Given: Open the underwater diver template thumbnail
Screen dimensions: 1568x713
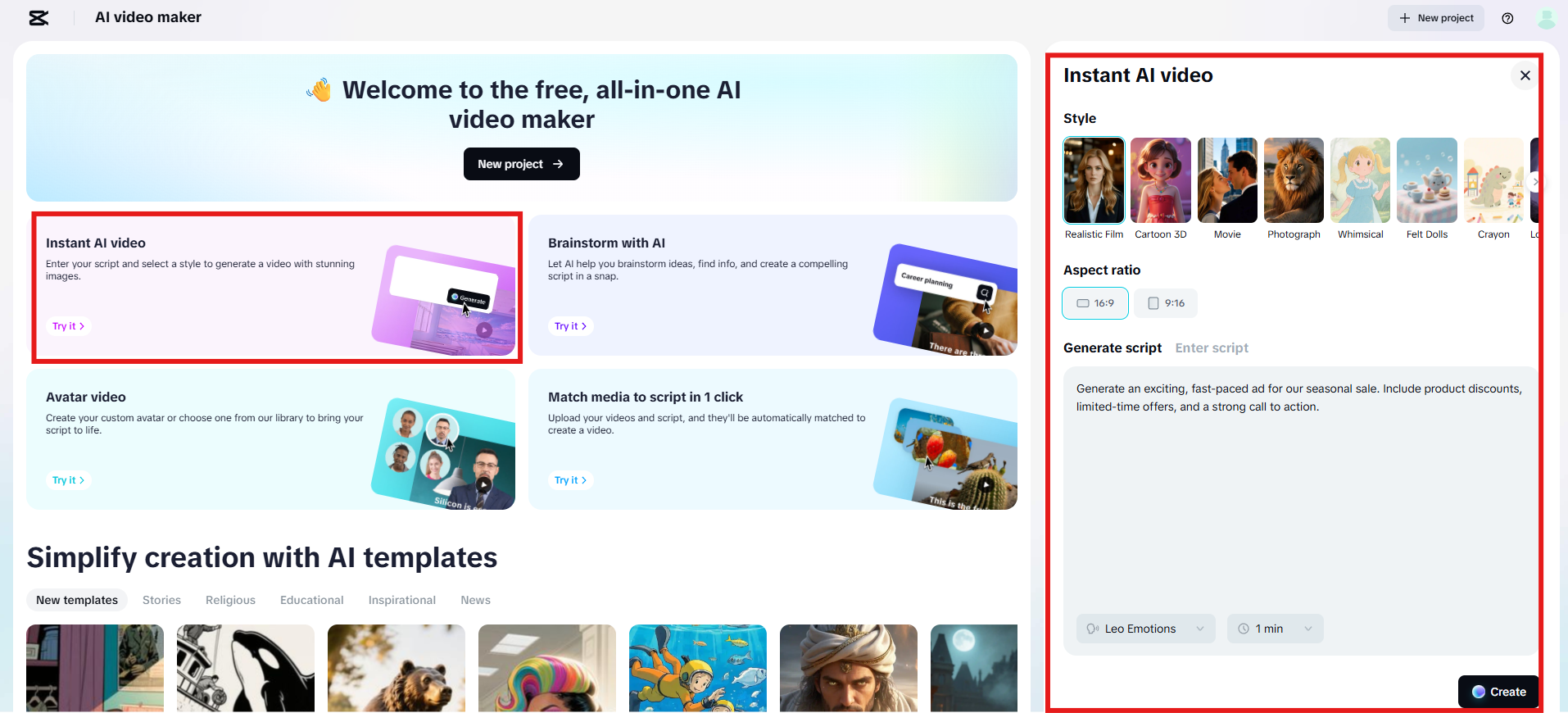Looking at the screenshot, I should click(x=698, y=668).
